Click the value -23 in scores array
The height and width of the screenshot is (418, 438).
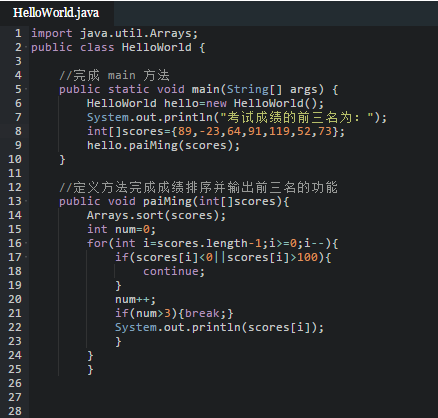click(209, 131)
